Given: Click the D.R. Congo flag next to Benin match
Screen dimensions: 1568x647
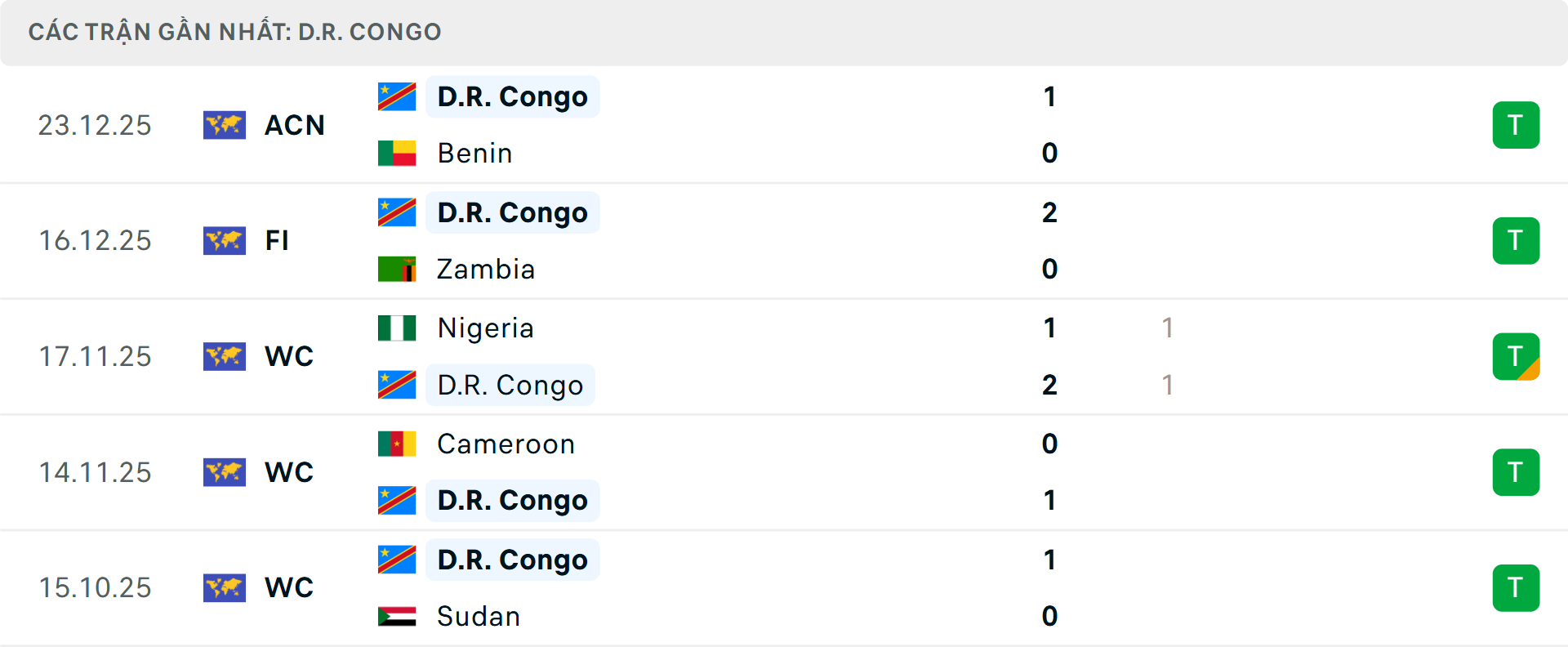Looking at the screenshot, I should point(397,96).
